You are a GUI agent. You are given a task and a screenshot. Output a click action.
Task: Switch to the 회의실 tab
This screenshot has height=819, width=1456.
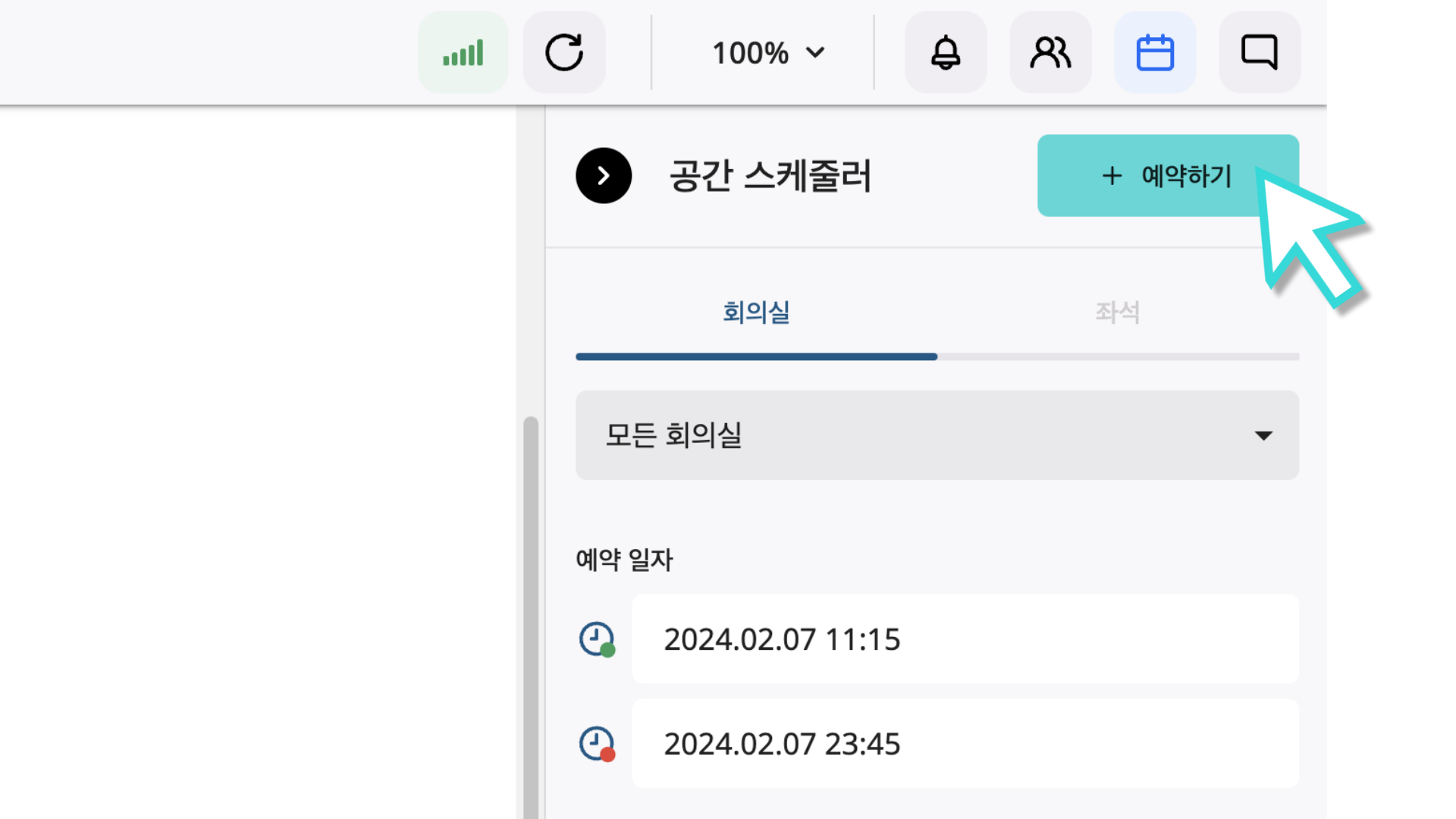coord(755,312)
